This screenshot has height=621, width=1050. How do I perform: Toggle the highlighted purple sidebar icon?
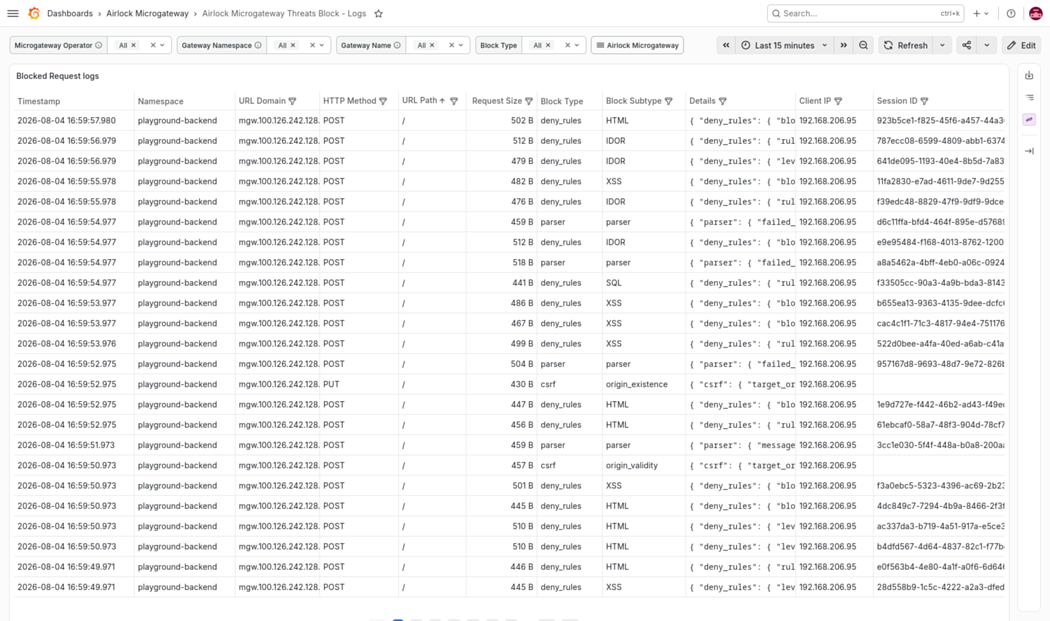tap(1029, 119)
